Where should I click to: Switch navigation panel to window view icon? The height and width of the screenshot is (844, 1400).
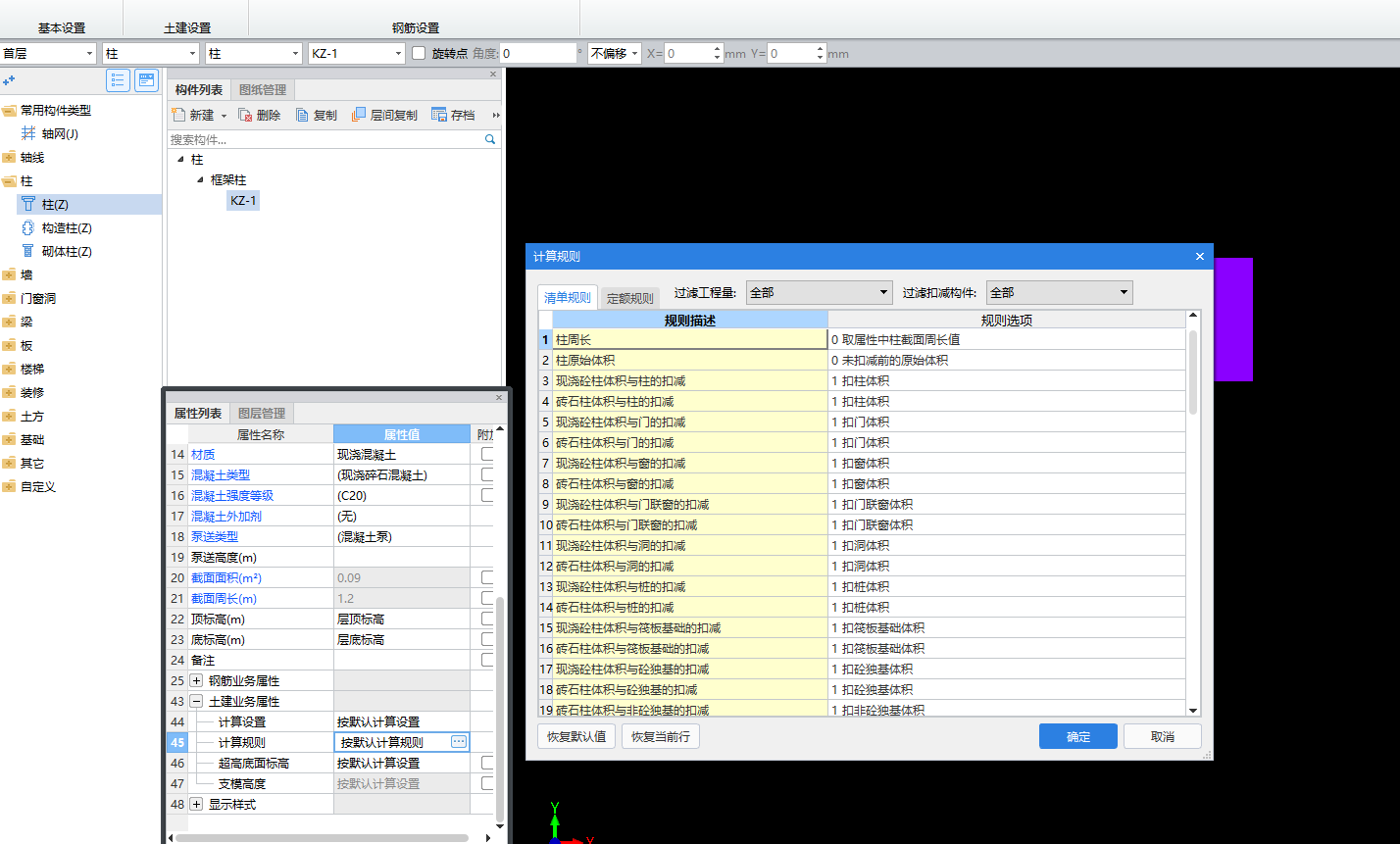146,80
